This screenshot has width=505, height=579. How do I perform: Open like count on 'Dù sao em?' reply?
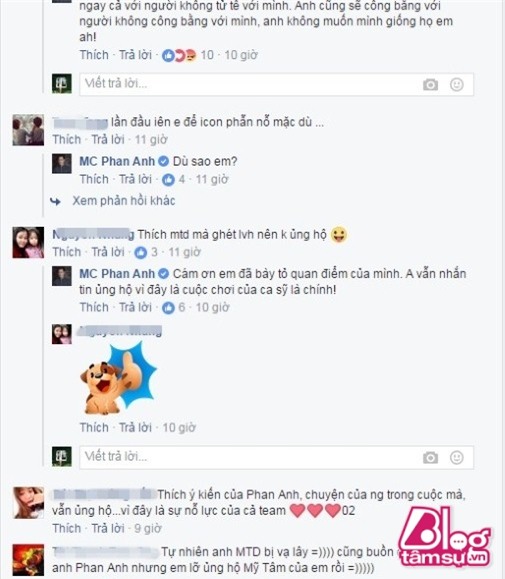174,179
